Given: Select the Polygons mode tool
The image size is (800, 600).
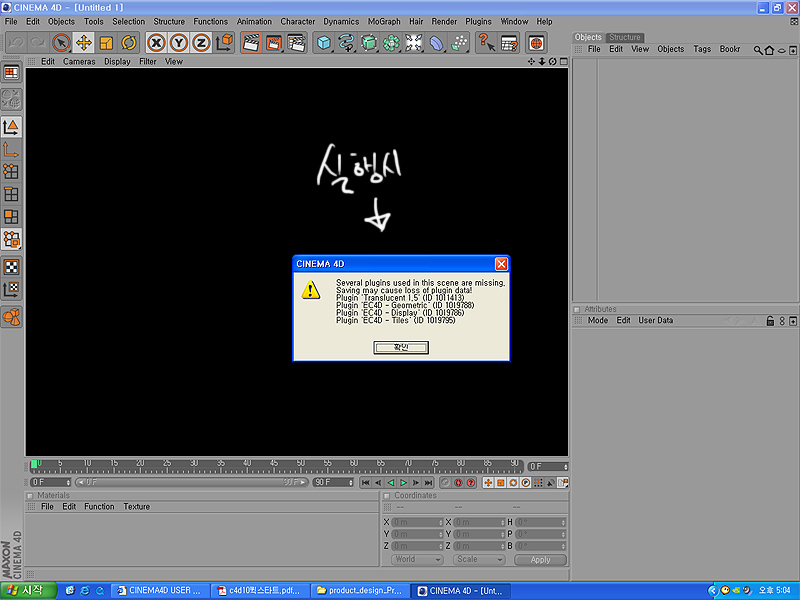Looking at the screenshot, I should pos(11,216).
